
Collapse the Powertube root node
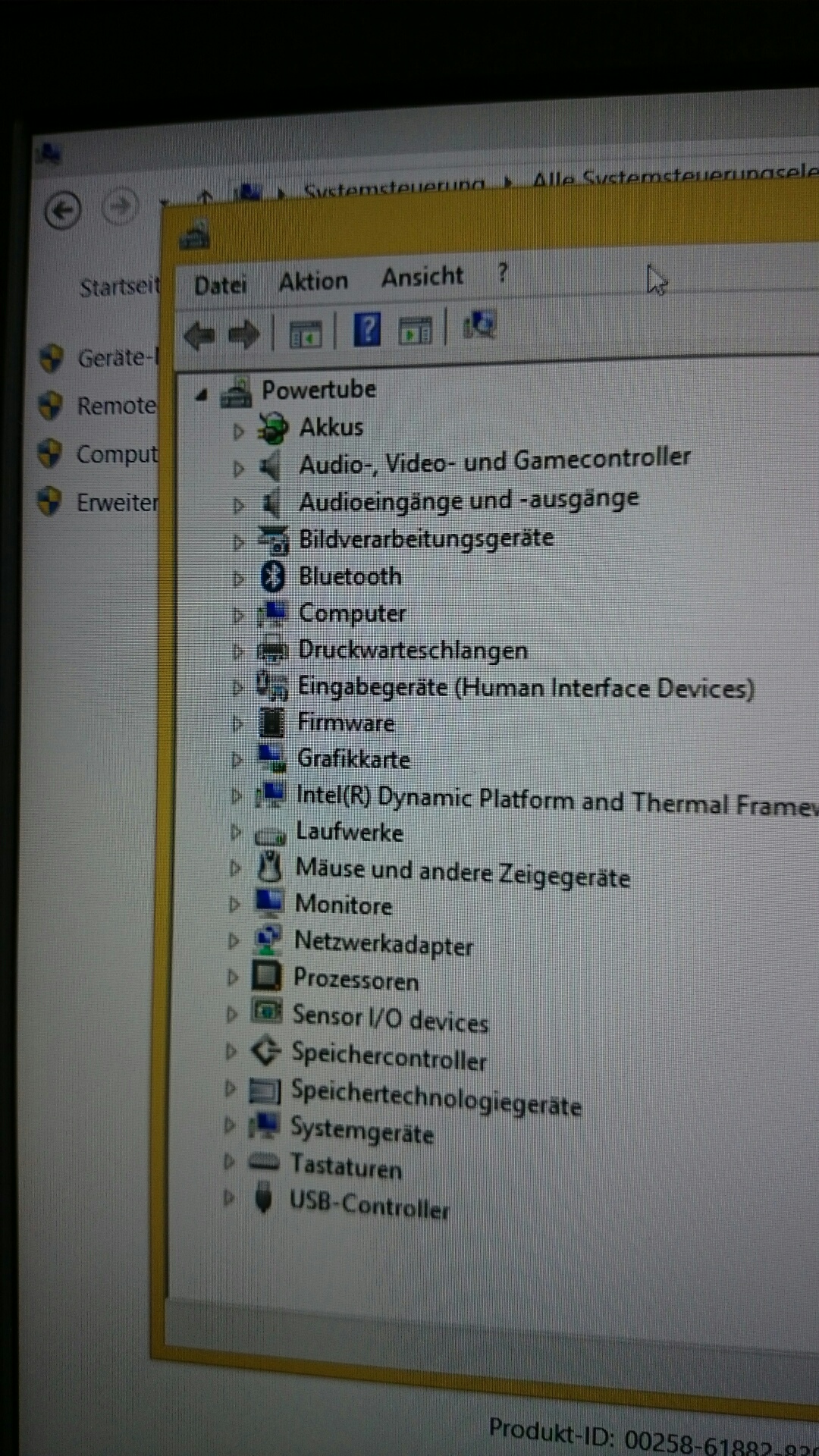pyautogui.click(x=201, y=394)
